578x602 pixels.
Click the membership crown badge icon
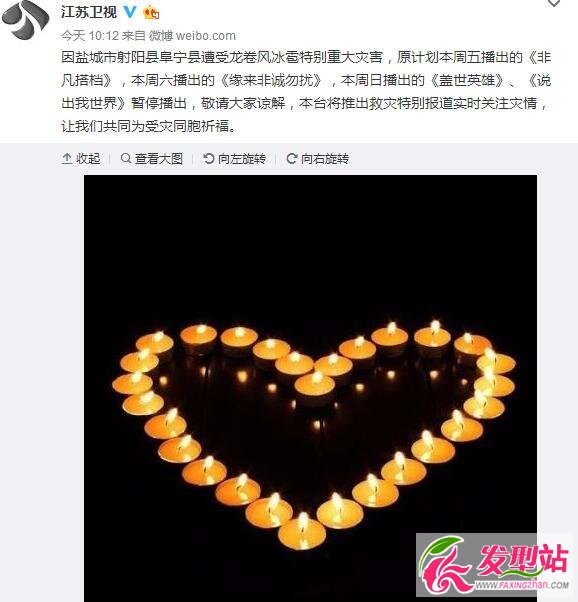coord(151,13)
